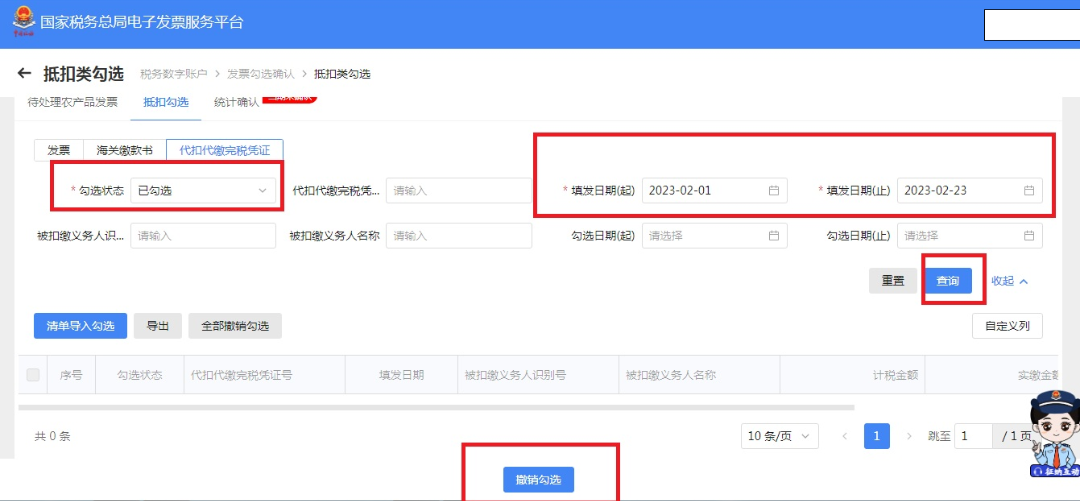Focus the 被扣缴义务人识别号 input field
Screen dimensions: 1080x501
[x=203, y=236]
